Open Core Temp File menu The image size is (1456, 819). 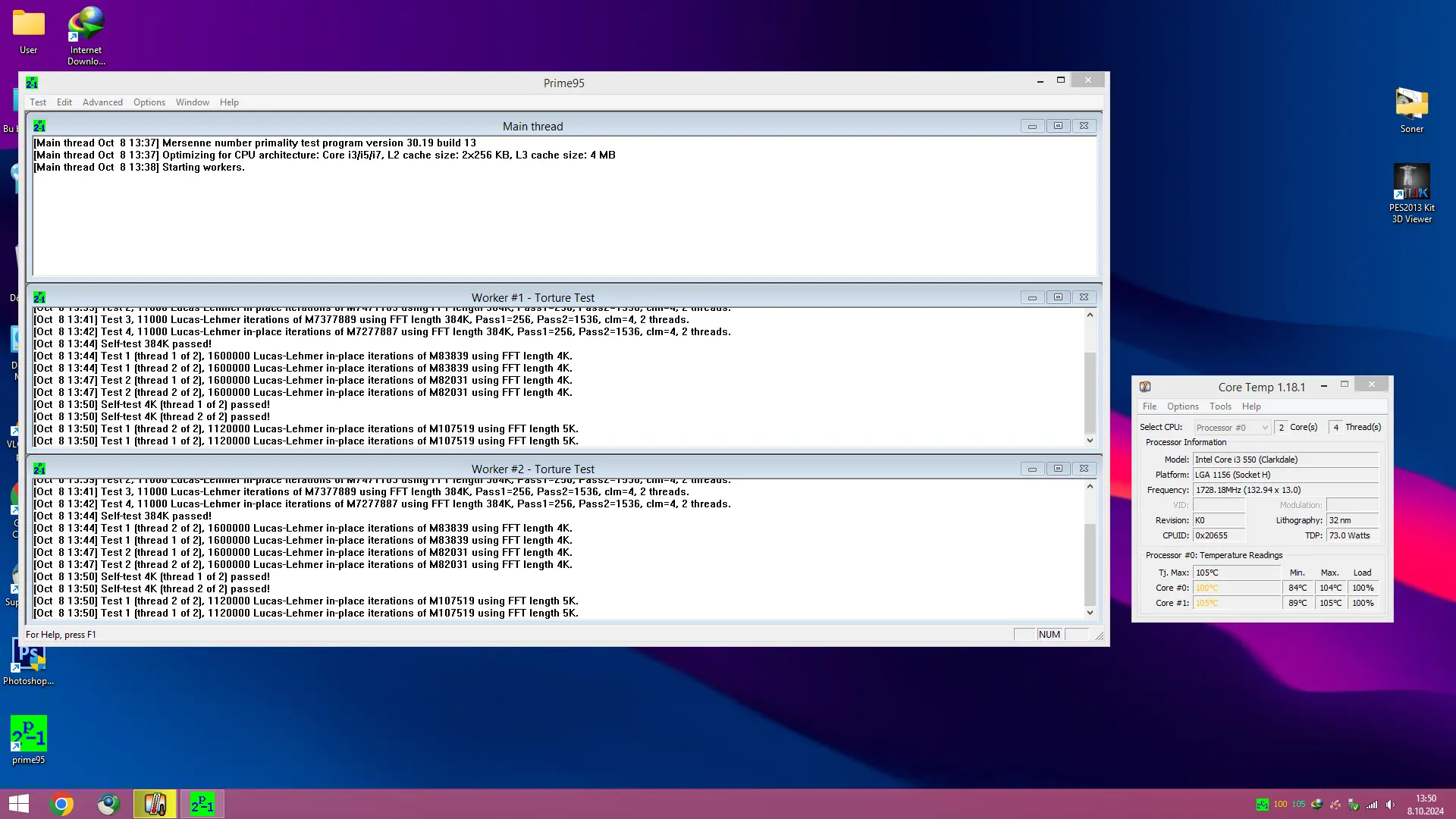[x=1150, y=406]
